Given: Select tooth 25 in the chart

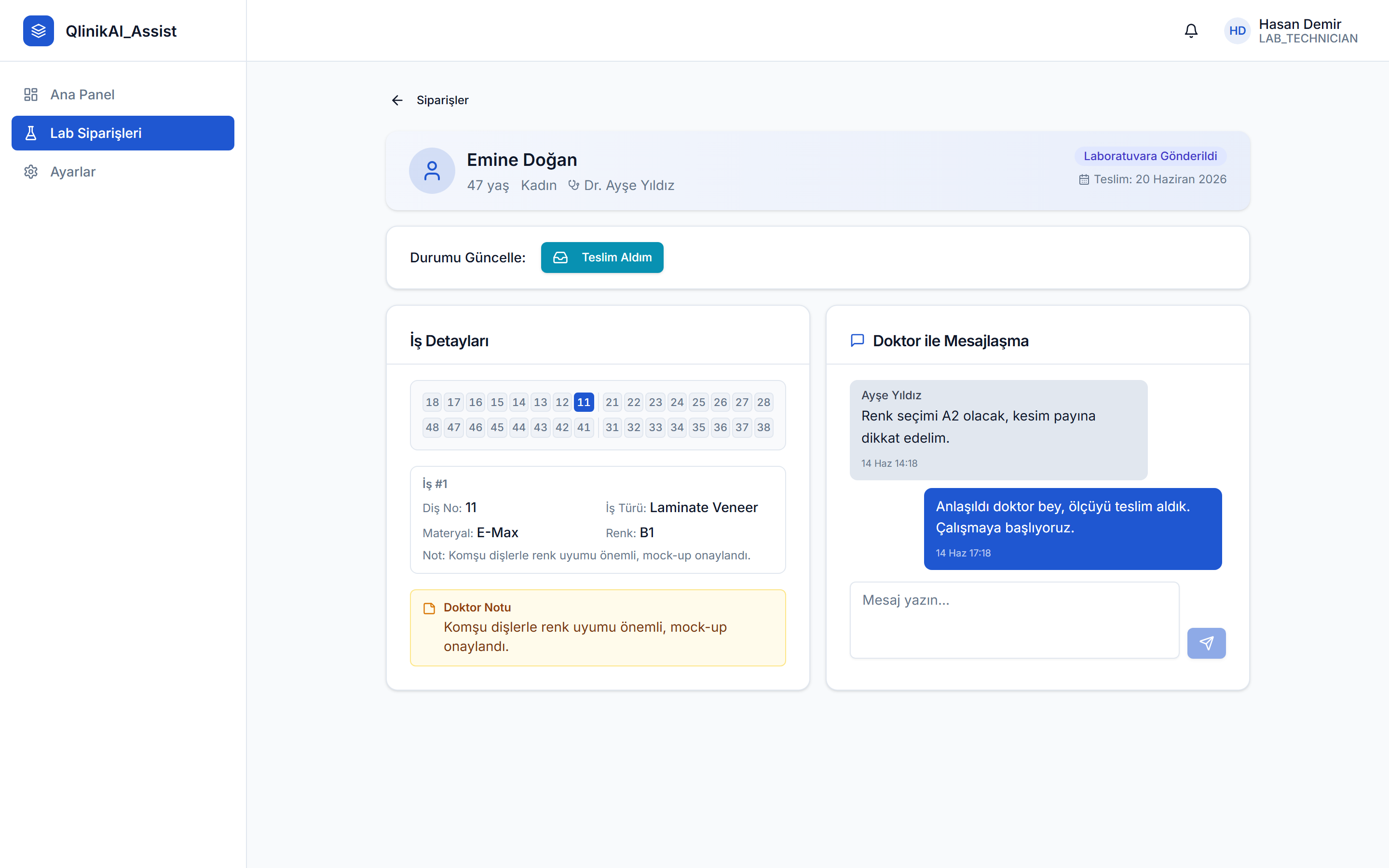Looking at the screenshot, I should click(x=698, y=403).
